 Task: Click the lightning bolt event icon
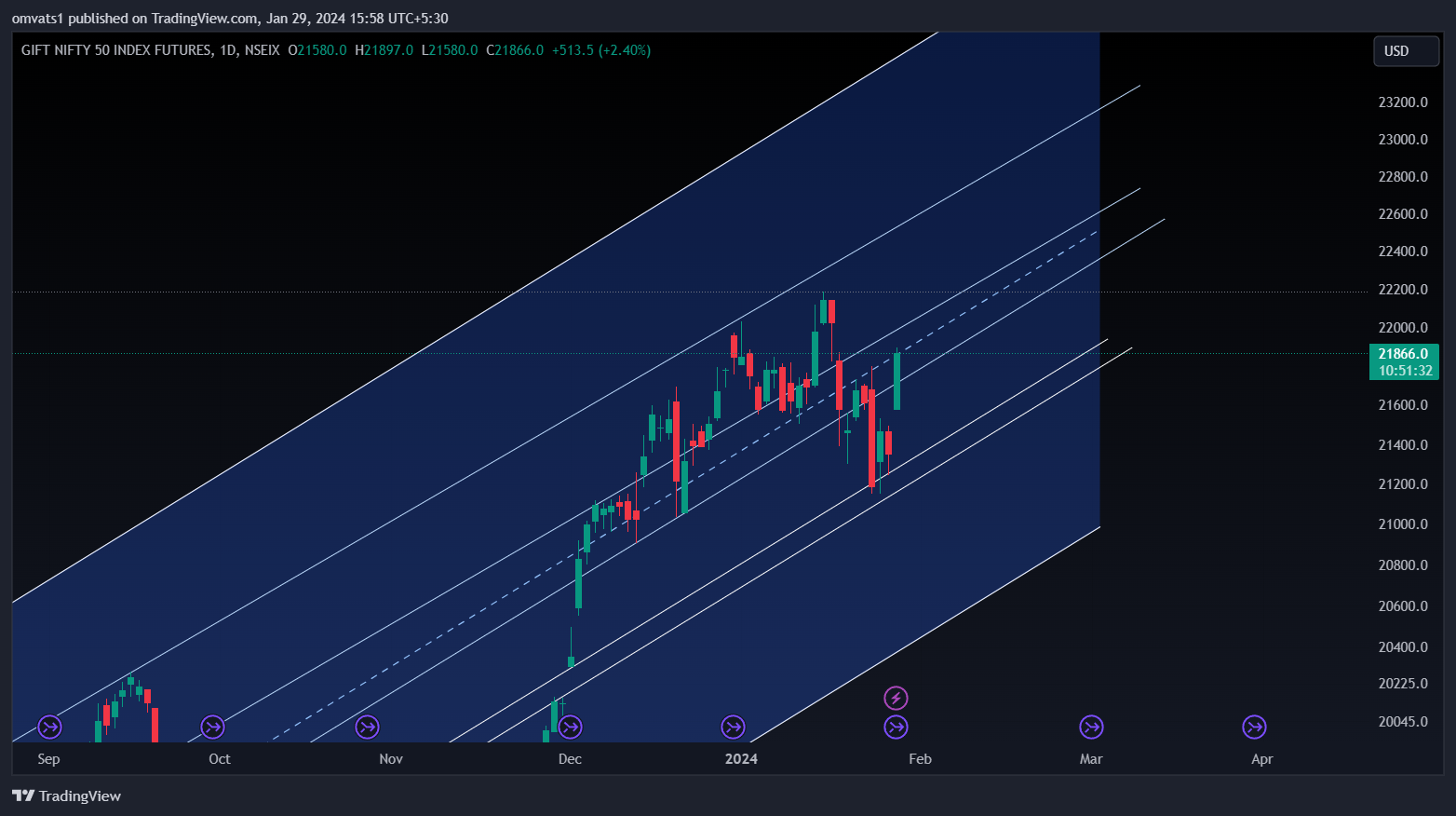click(x=896, y=698)
